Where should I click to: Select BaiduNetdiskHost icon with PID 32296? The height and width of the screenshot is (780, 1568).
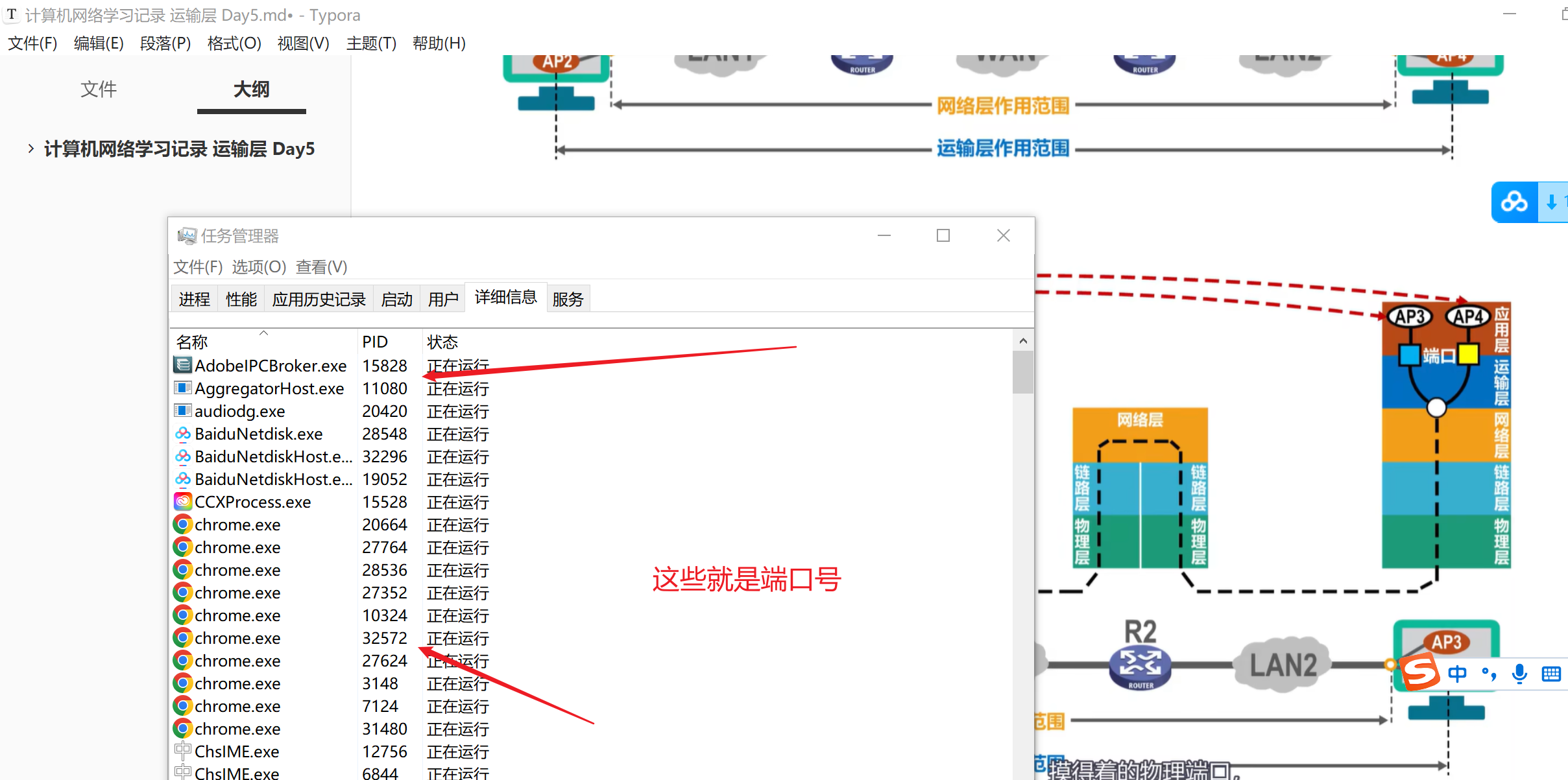(x=183, y=456)
